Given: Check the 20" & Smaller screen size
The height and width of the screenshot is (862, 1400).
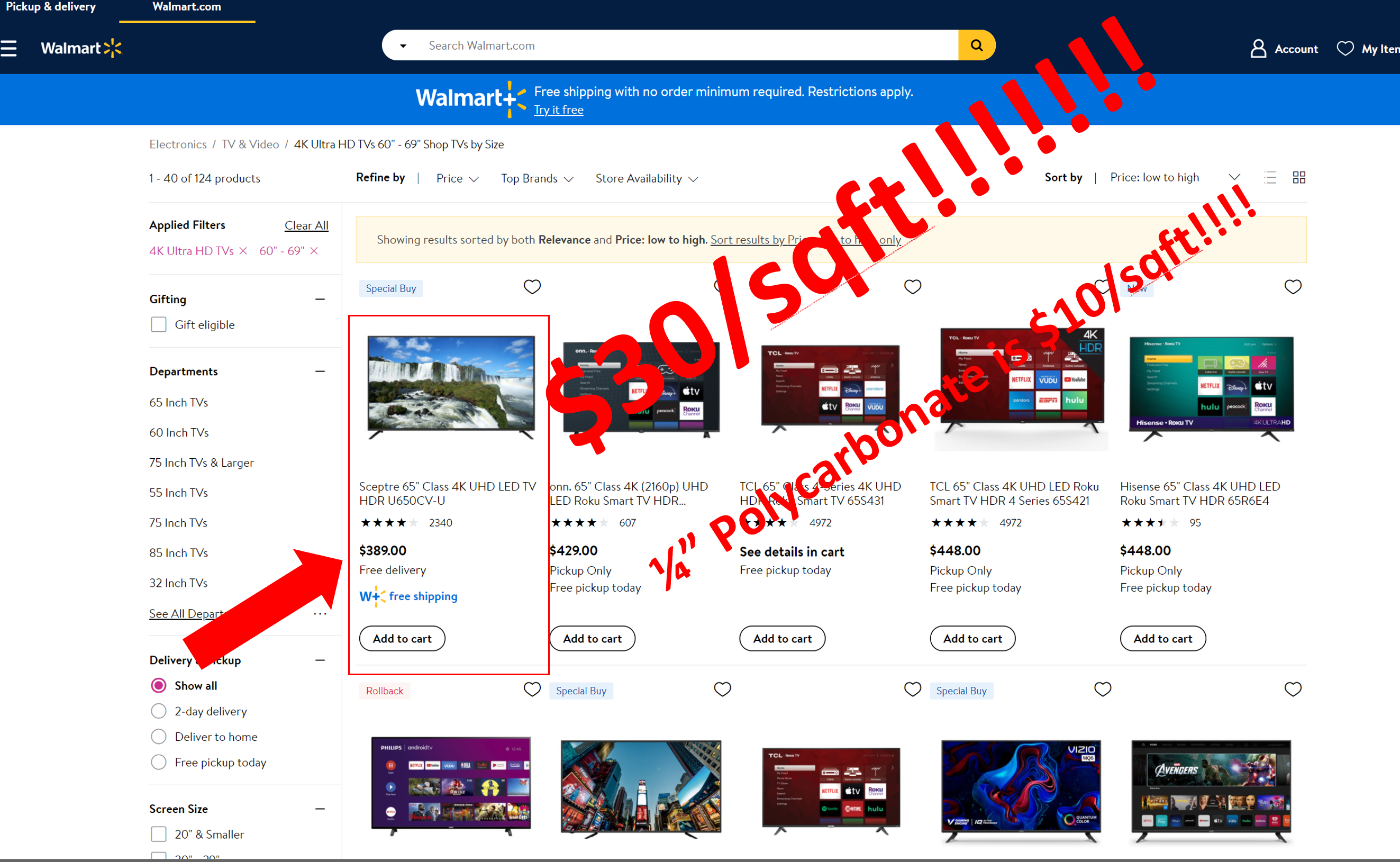Looking at the screenshot, I should click(x=159, y=834).
